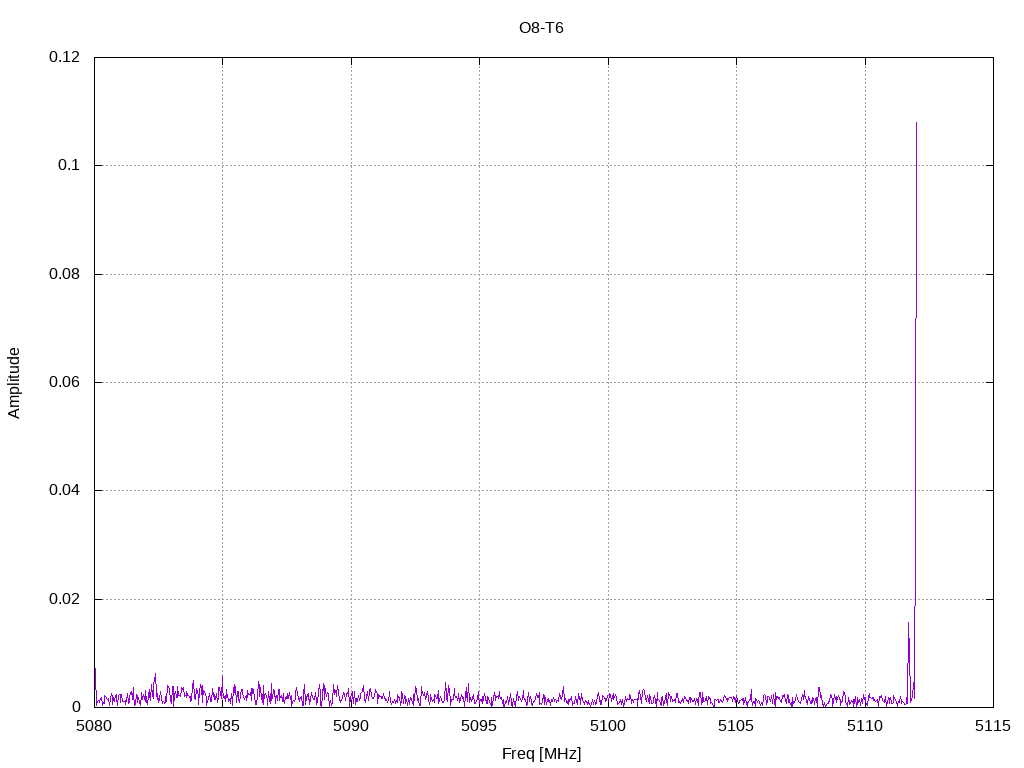The image size is (1024, 768).
Task: Click the tall spike peak near 5112 MHz
Action: pyautogui.click(x=916, y=123)
